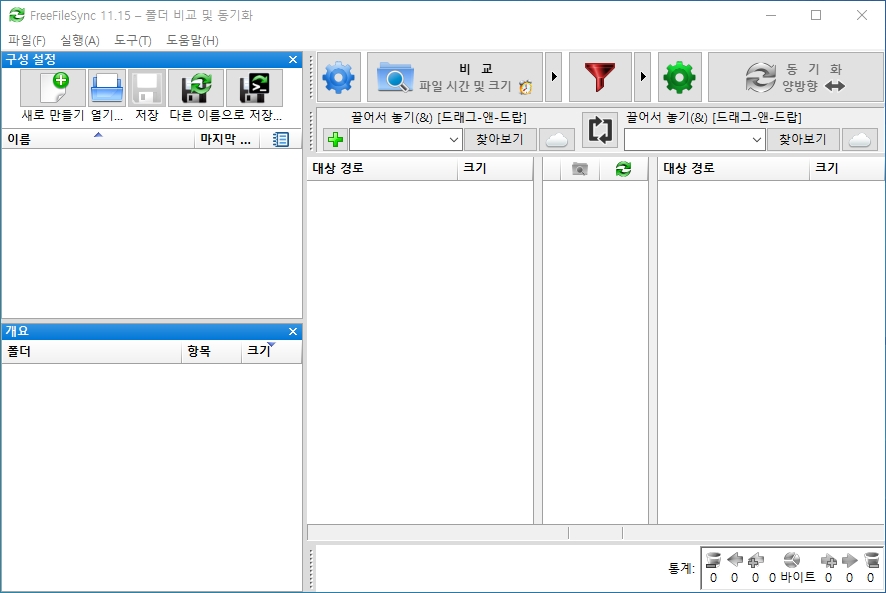Viewport: 886px width, 593px height.
Task: Open synchronization settings green gear icon
Action: 680,77
